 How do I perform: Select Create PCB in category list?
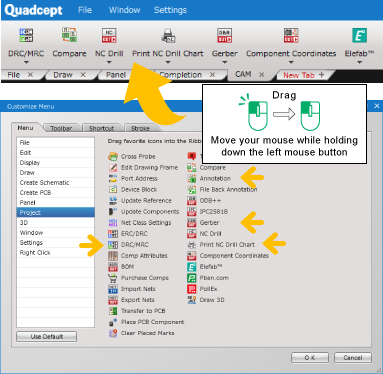pos(56,193)
